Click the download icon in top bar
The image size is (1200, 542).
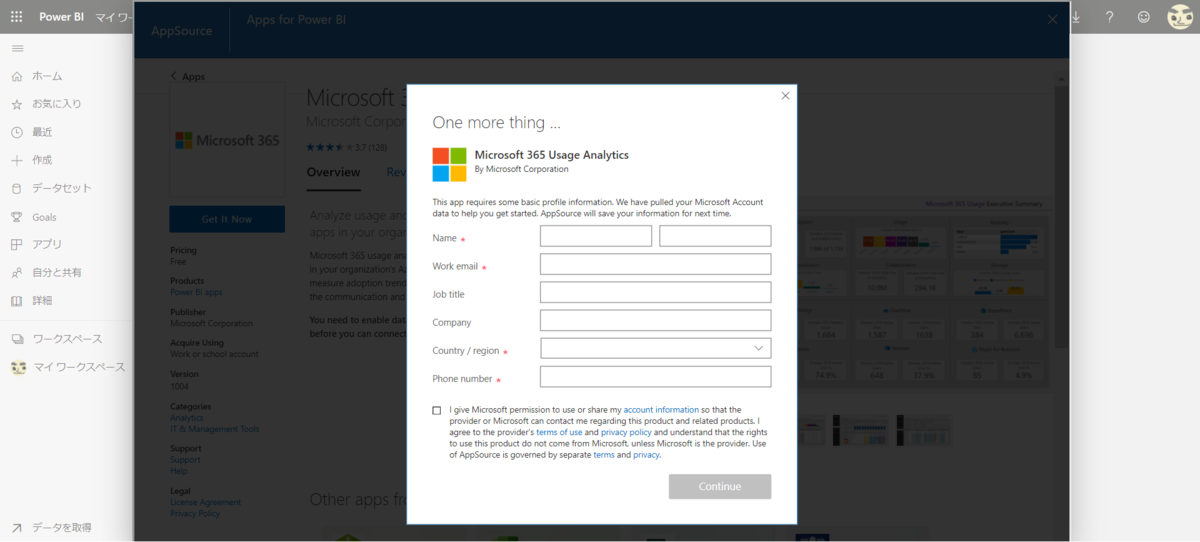pos(1077,17)
